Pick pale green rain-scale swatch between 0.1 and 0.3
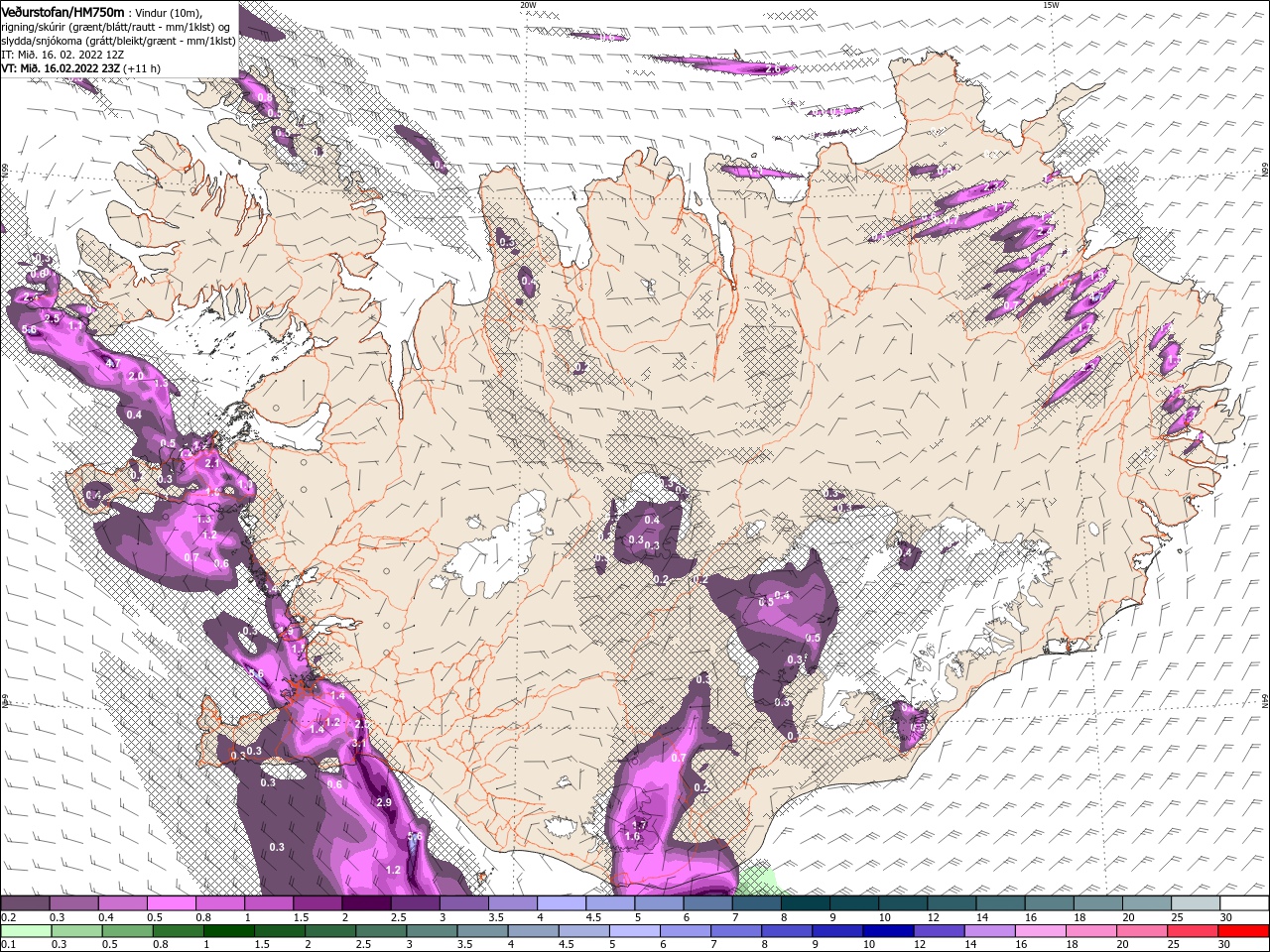Screen dimensions: 1270x952 tap(27, 931)
